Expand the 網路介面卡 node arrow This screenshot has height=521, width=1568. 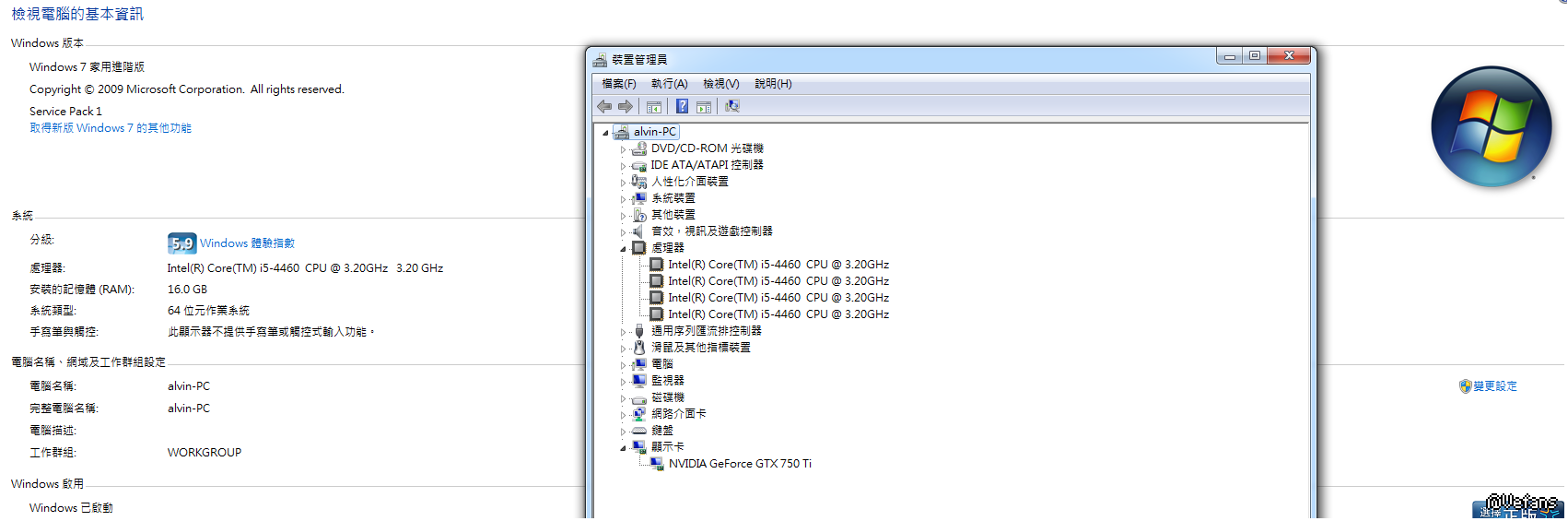(623, 415)
